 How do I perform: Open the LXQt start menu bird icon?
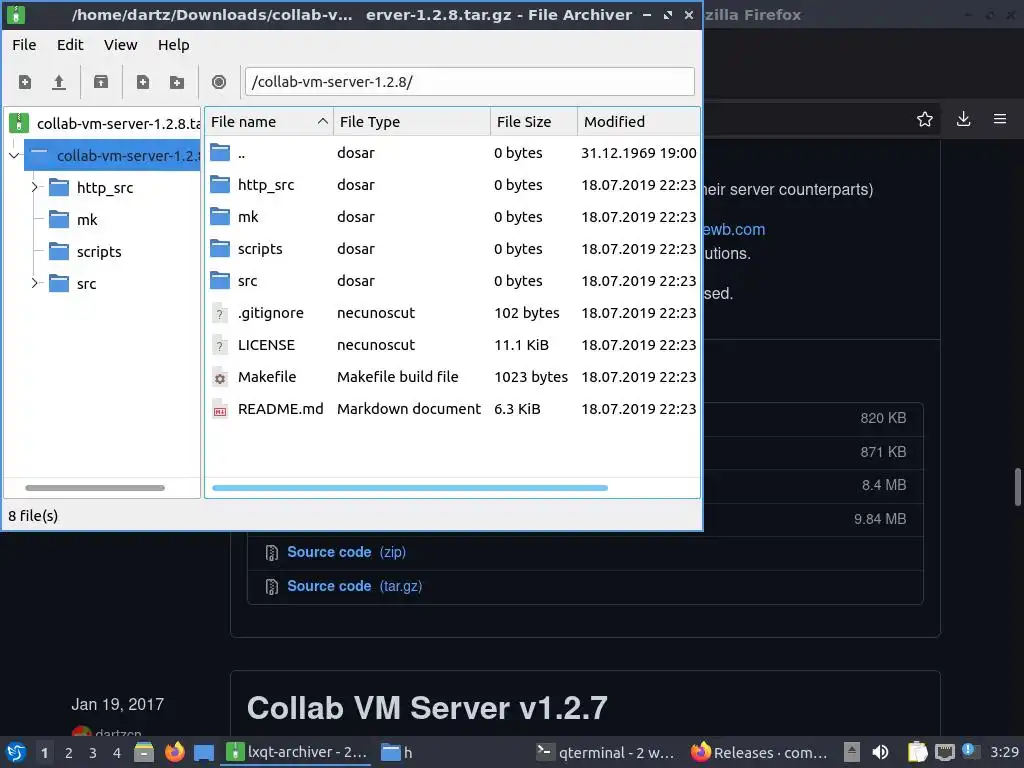point(16,752)
